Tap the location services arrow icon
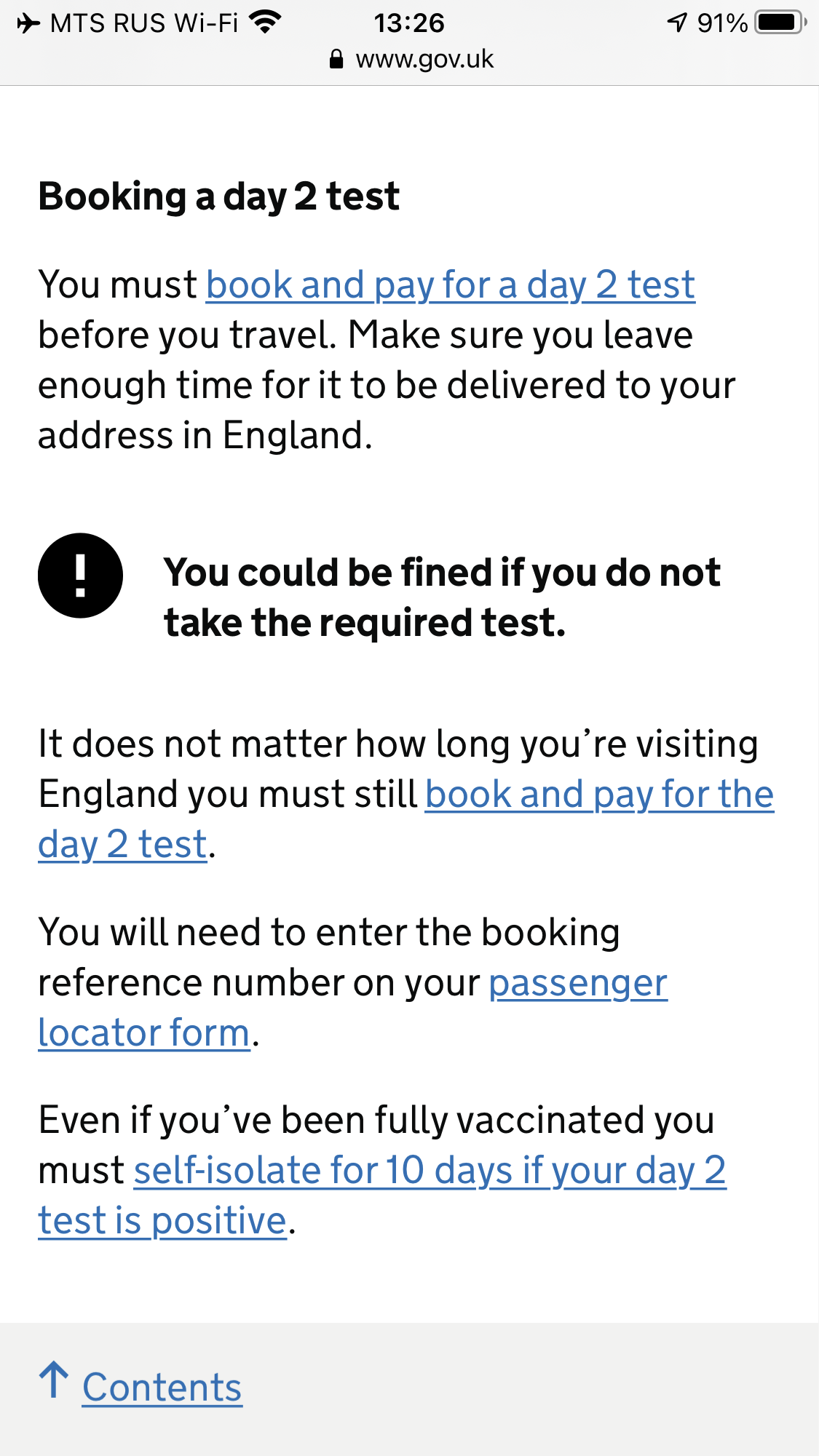Screen dimensions: 819x1456 pos(677,23)
